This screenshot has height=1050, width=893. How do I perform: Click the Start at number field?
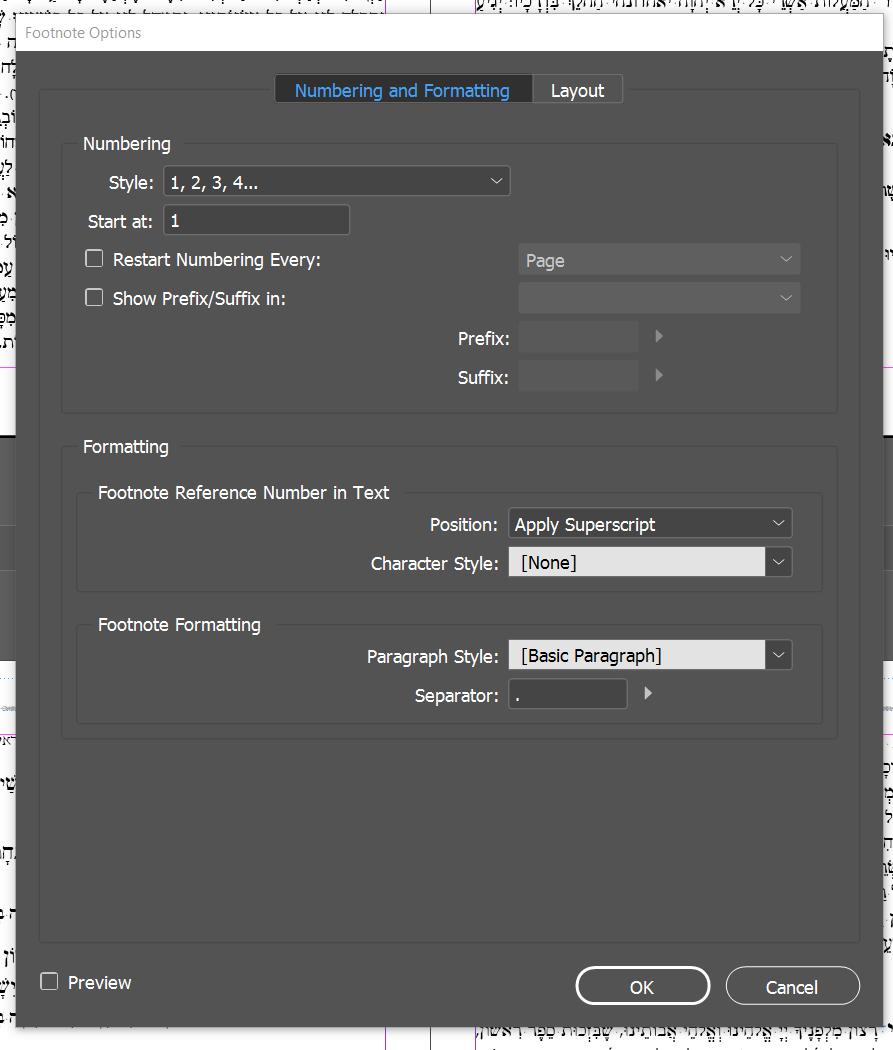click(256, 221)
